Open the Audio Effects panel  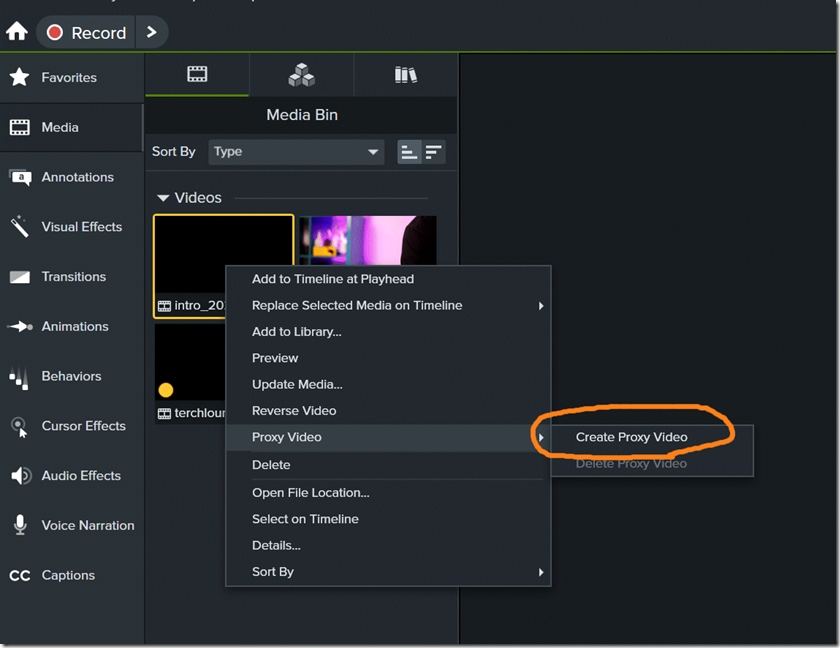click(72, 476)
